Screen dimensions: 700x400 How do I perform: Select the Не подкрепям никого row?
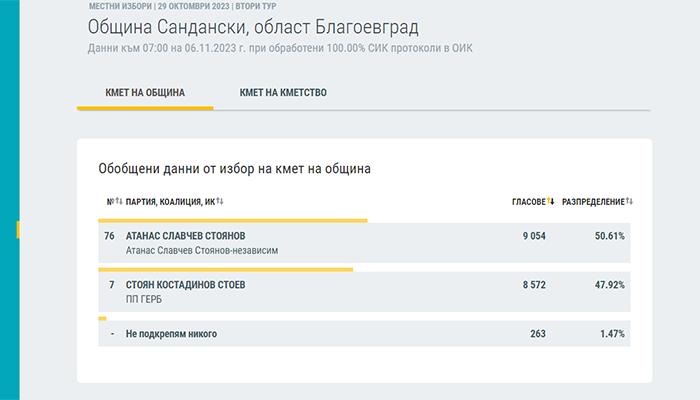tap(364, 333)
